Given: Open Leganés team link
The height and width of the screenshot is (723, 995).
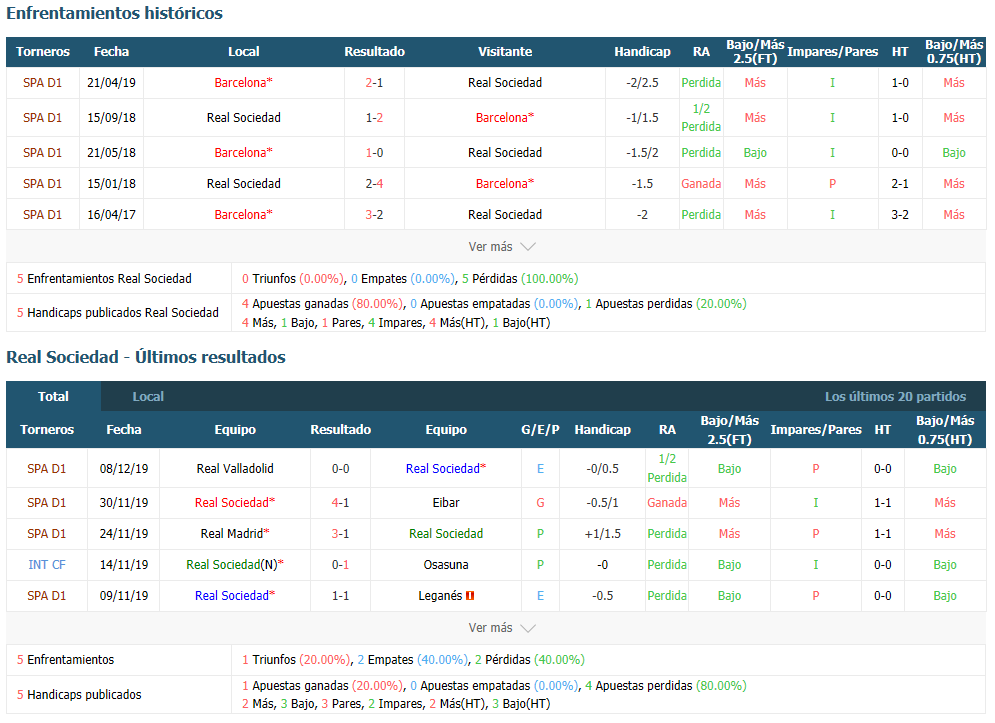Looking at the screenshot, I should point(440,596).
